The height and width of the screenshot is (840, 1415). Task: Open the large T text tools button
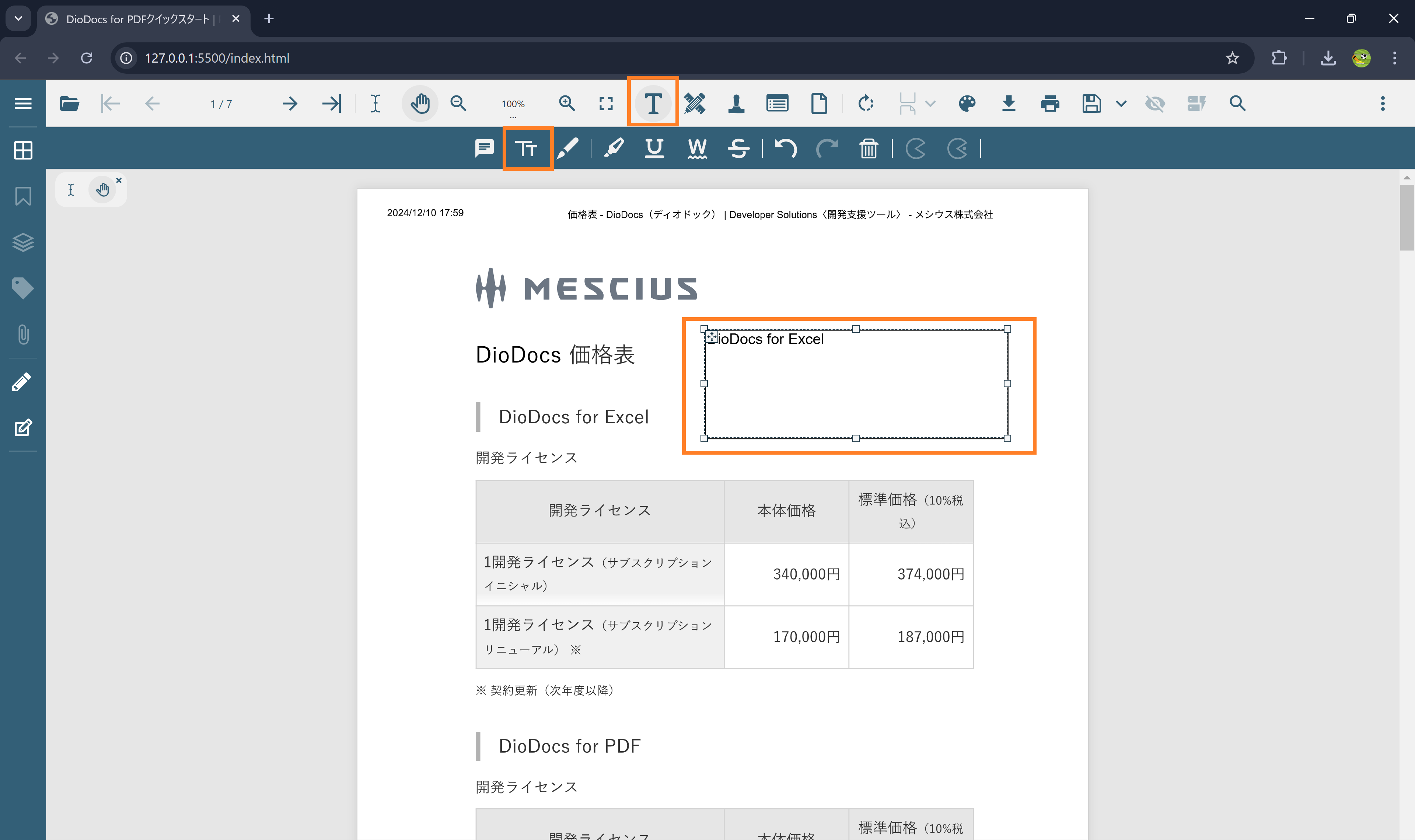point(653,104)
